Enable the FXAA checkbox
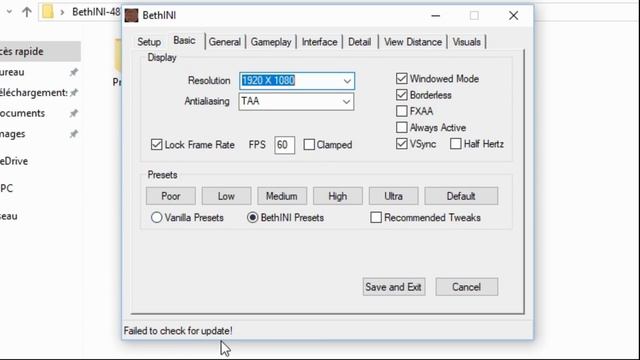Image resolution: width=640 pixels, height=360 pixels. (x=402, y=111)
